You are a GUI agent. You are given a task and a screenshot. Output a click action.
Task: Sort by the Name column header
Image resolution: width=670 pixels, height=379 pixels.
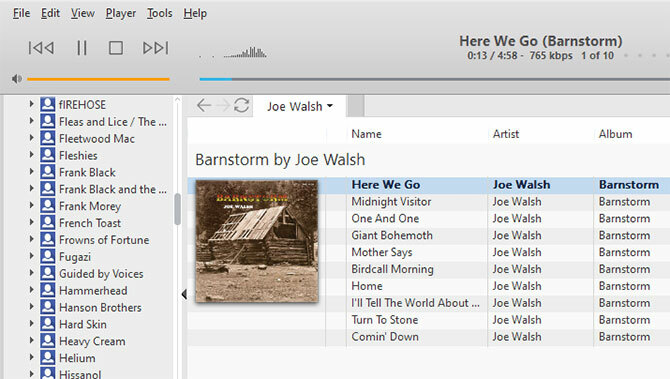click(x=366, y=134)
